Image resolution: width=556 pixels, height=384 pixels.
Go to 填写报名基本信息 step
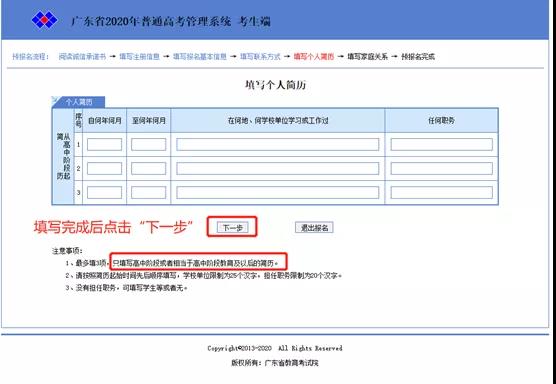coord(200,57)
